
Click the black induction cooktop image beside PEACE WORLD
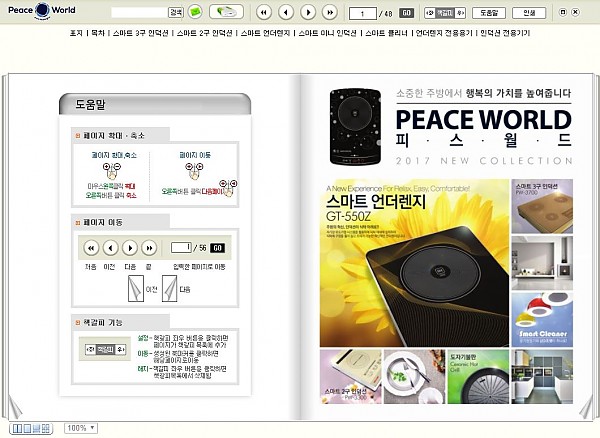pos(355,127)
